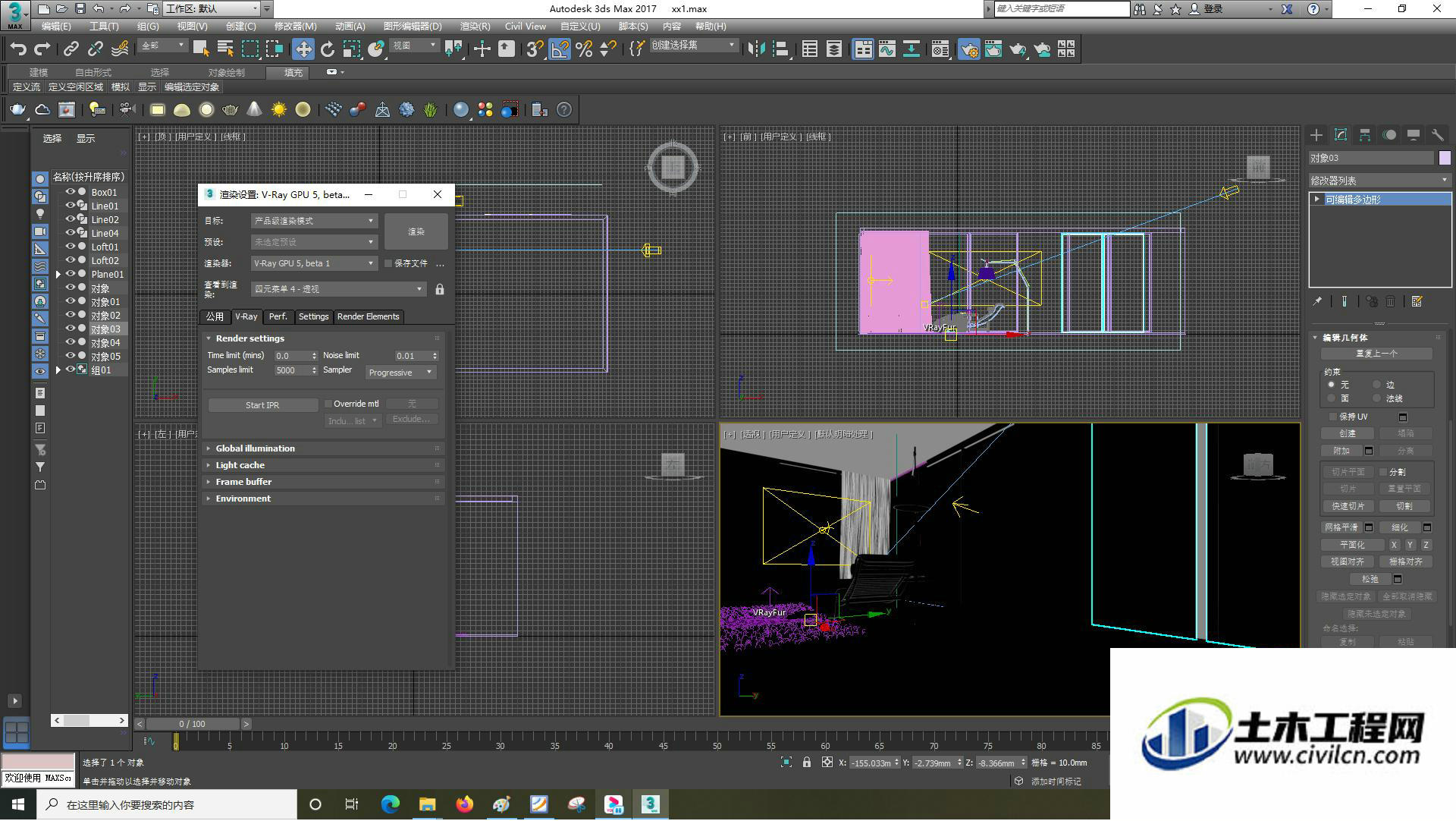Switch to the Render Elements tab
Screen dimensions: 1456x821
tap(368, 316)
